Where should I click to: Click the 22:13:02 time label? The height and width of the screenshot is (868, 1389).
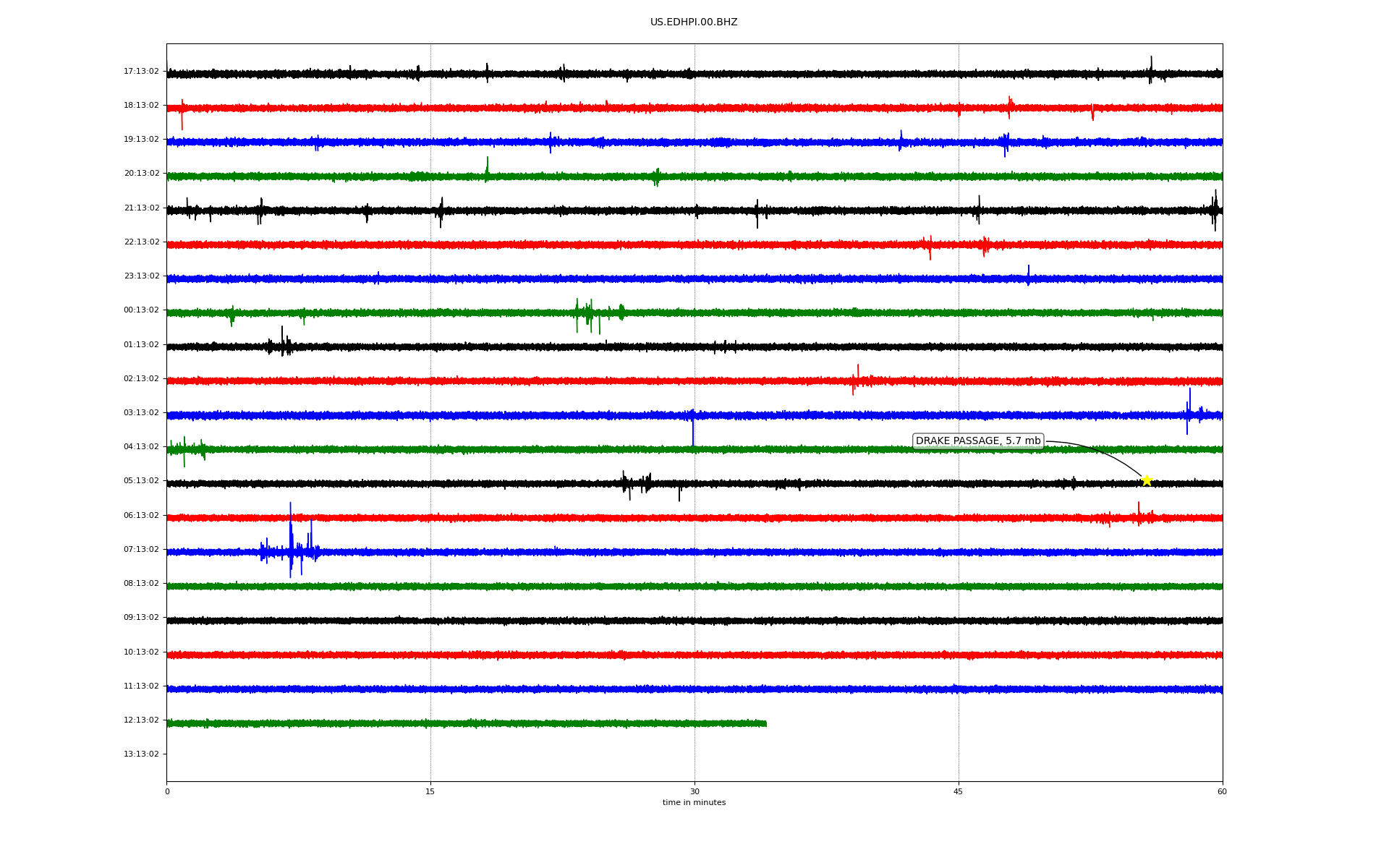pyautogui.click(x=141, y=242)
